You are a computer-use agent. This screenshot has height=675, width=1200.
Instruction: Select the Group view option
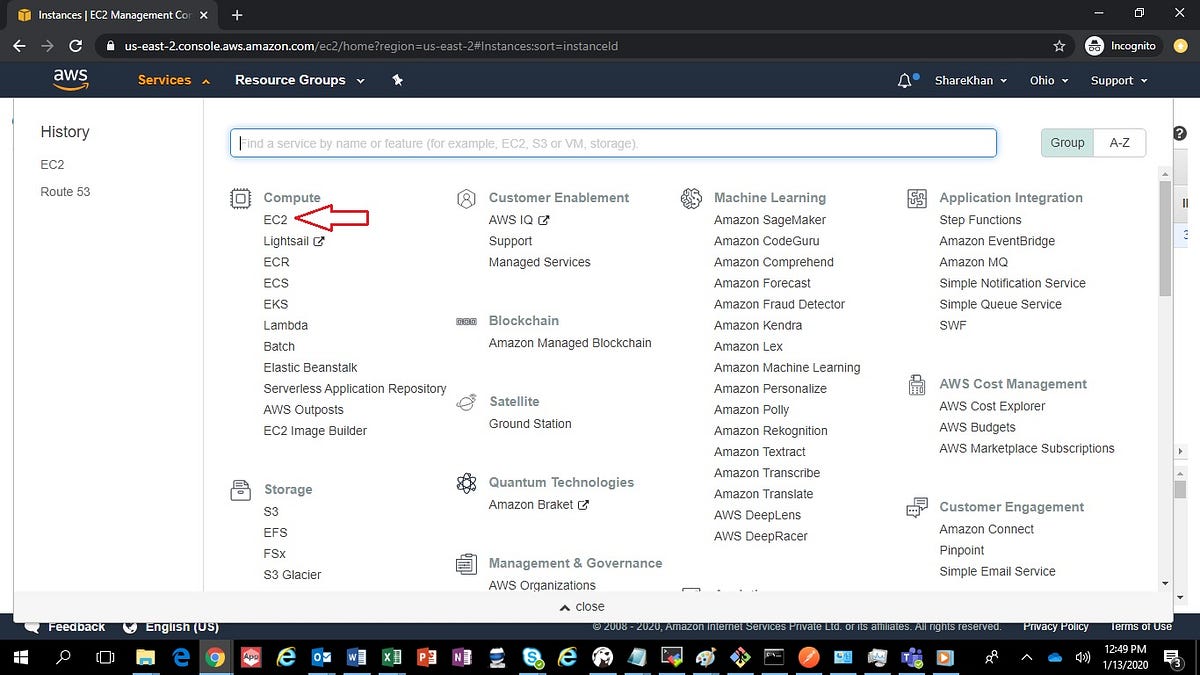[1066, 142]
